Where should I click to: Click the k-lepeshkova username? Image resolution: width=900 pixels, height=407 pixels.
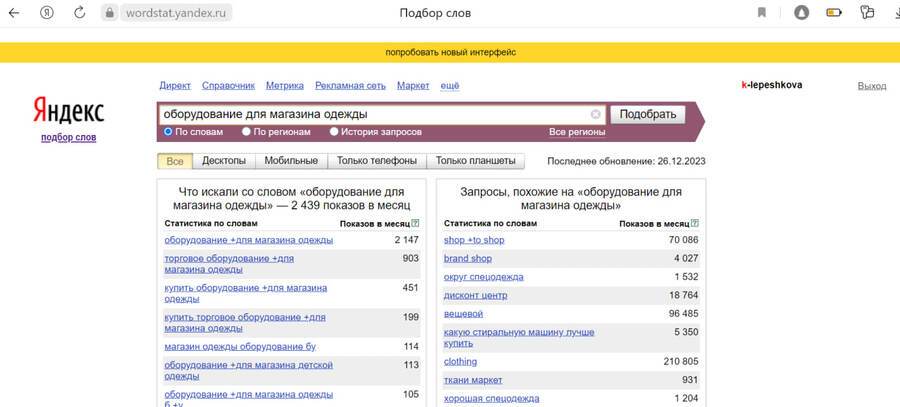point(772,85)
